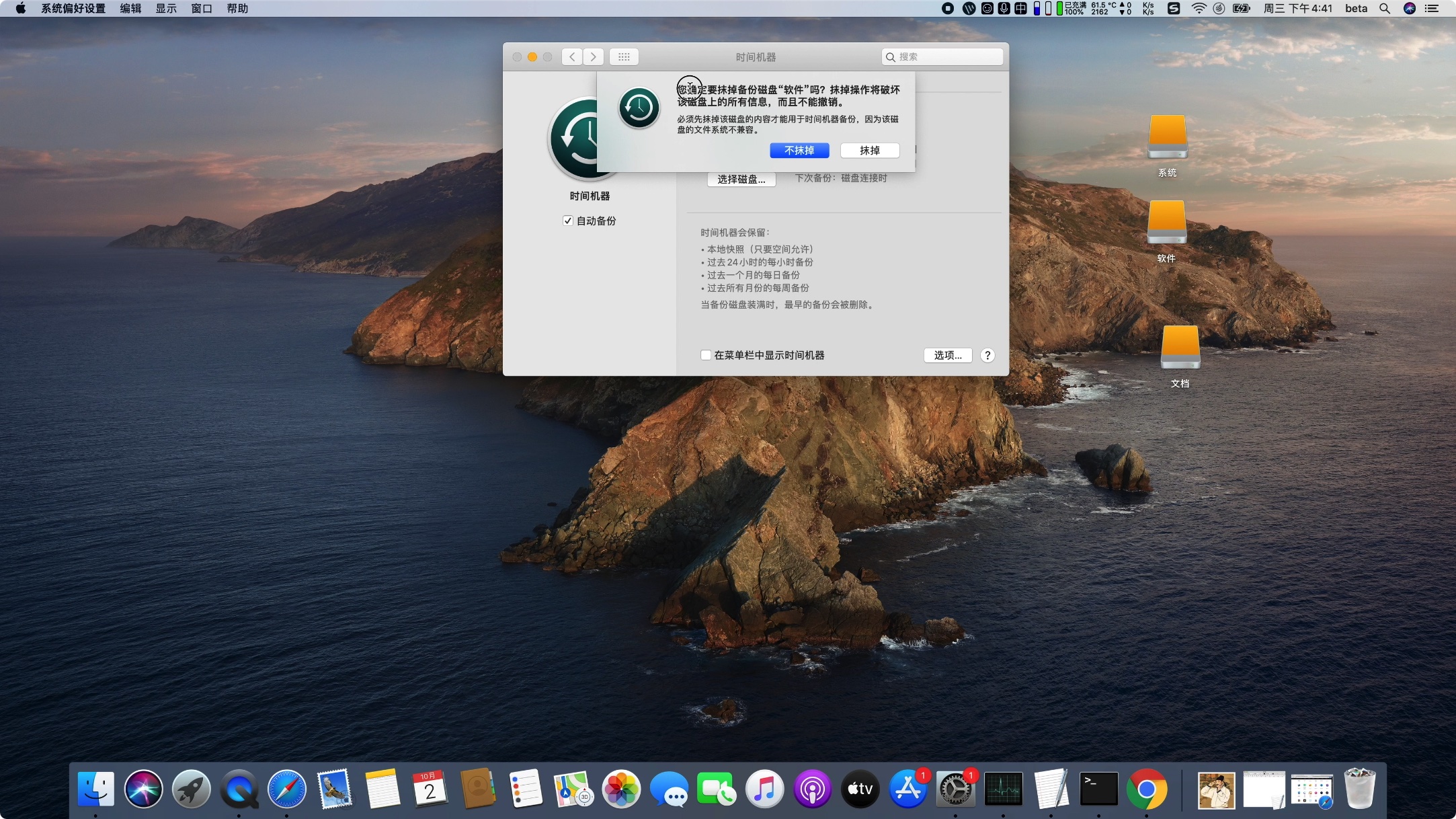Open Mail stamp icon in Dock

(335, 789)
